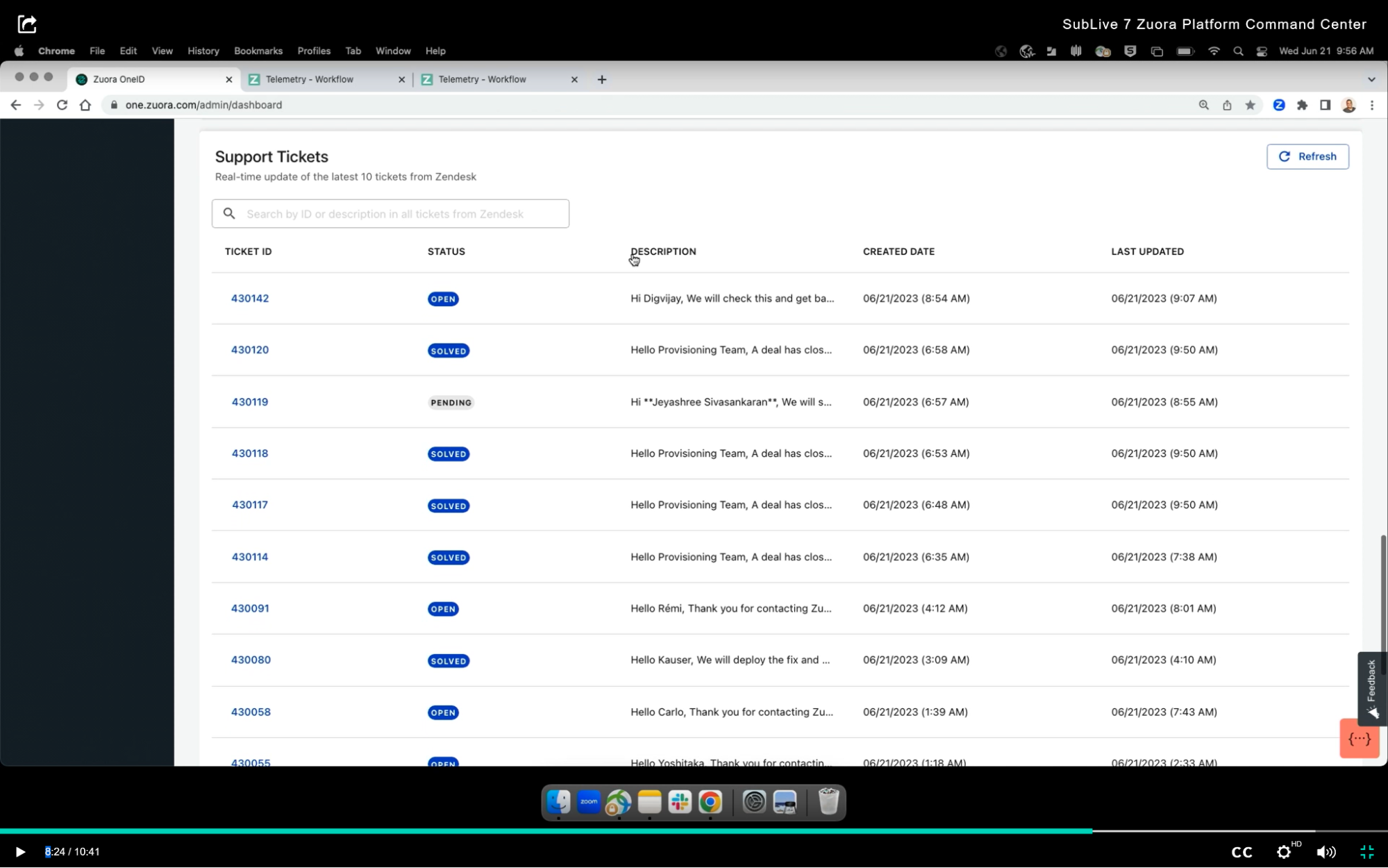Image resolution: width=1388 pixels, height=868 pixels.
Task: Click the video play button
Action: (x=20, y=851)
